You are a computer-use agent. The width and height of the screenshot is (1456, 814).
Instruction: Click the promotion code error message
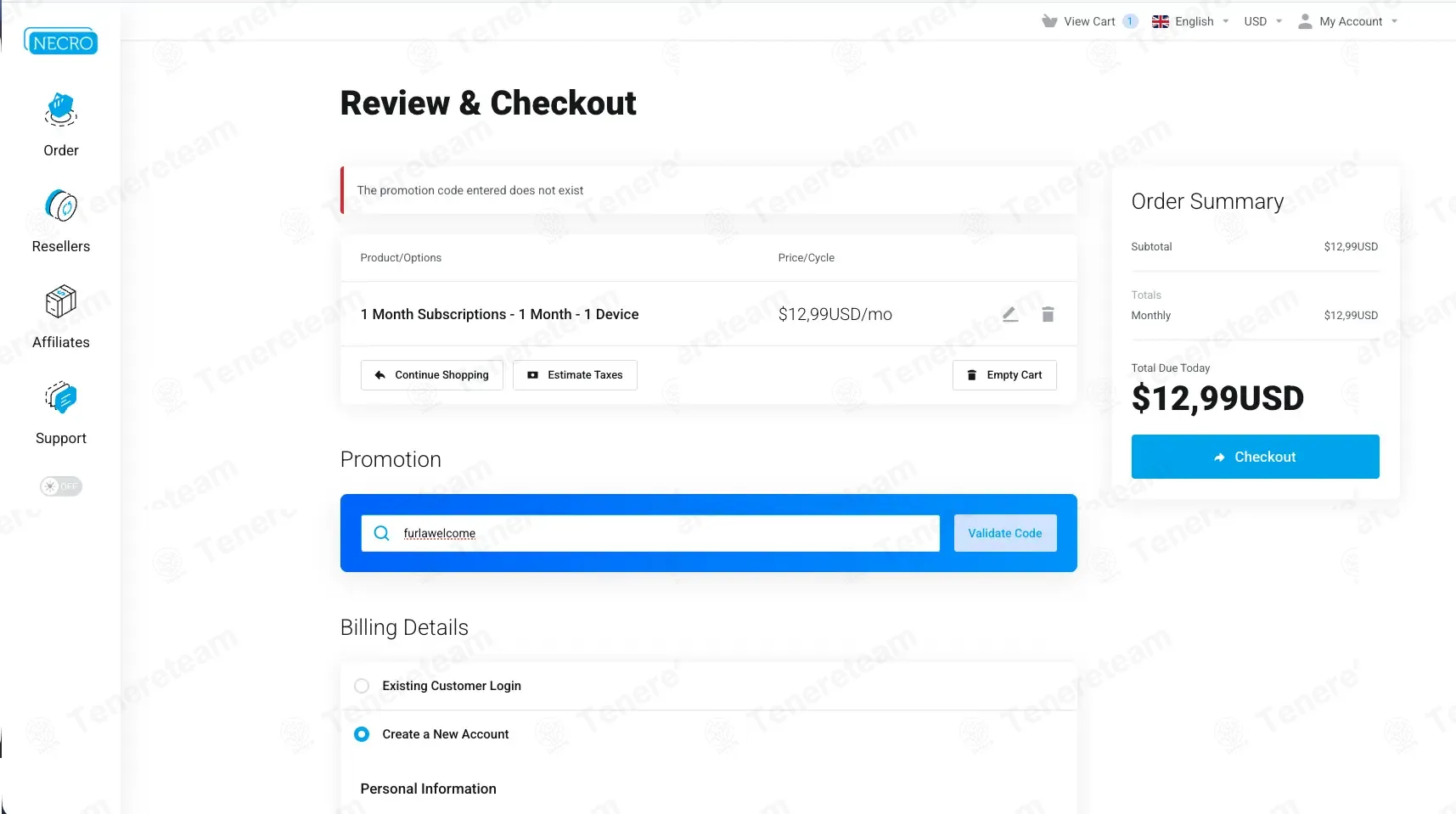pos(469,190)
